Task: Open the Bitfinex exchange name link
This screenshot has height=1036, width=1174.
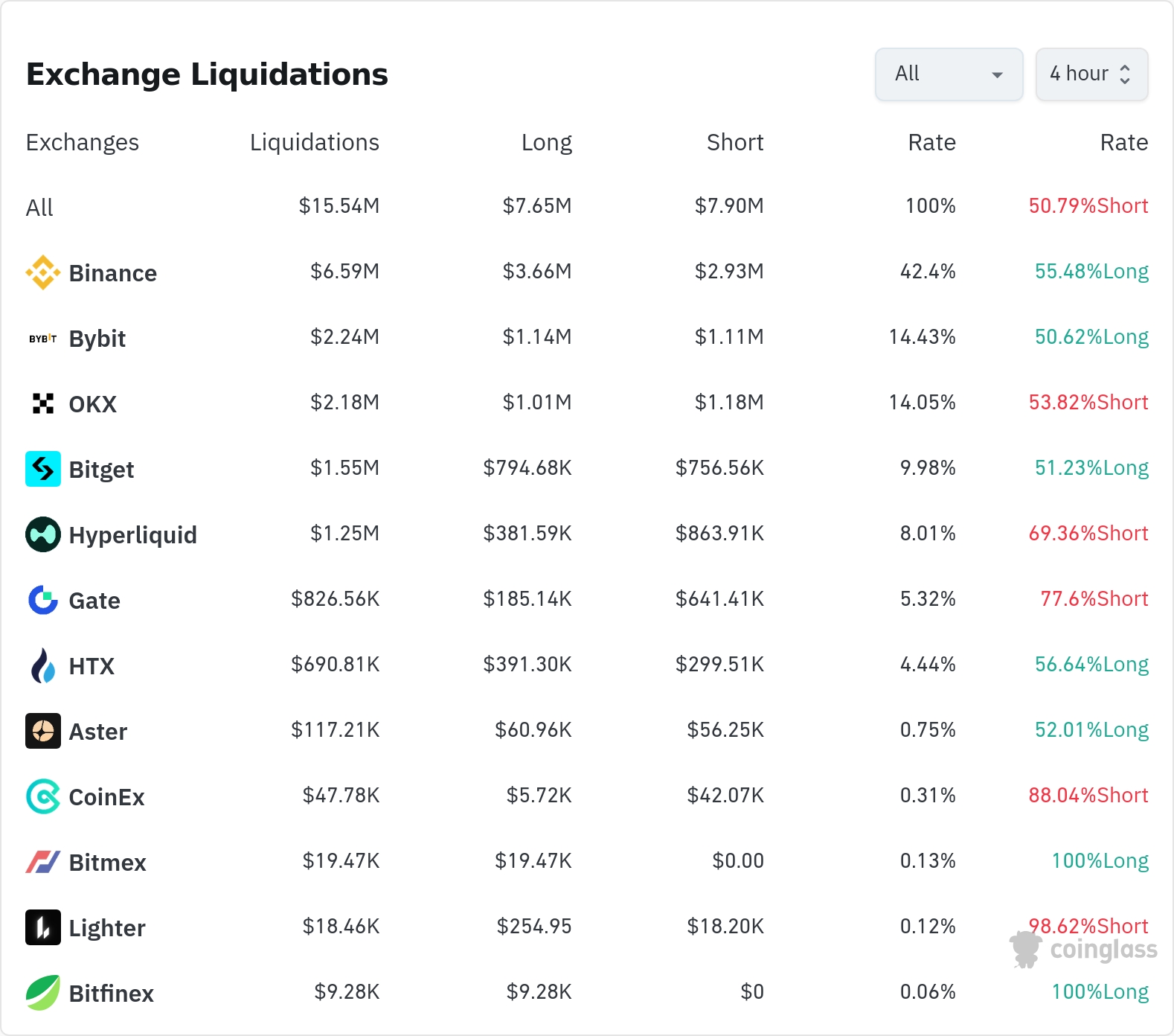Action: [111, 994]
